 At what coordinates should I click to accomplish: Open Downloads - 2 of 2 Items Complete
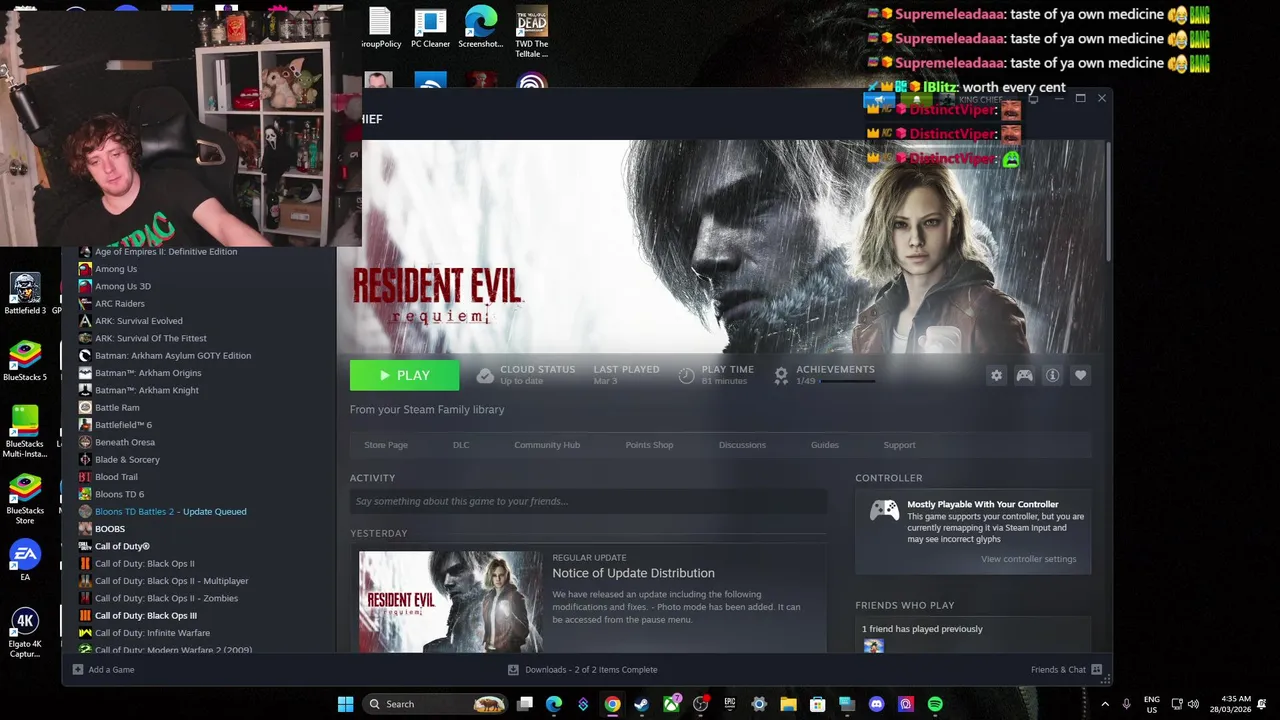[582, 670]
